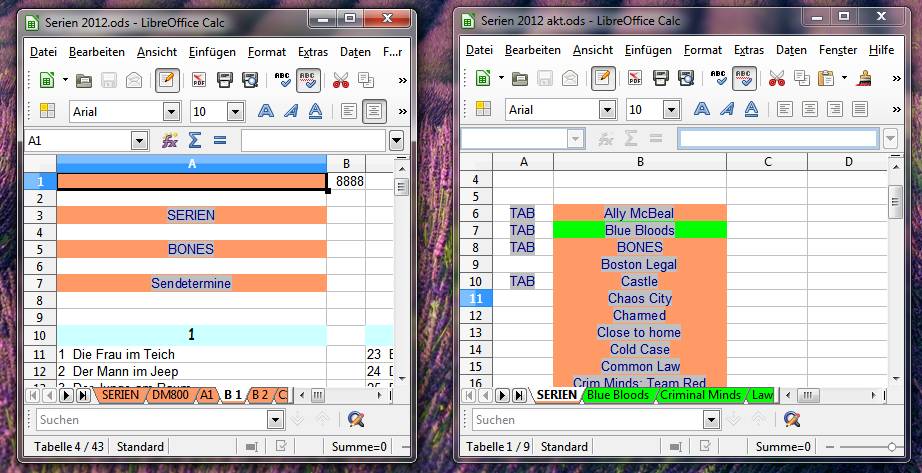Click Ally McBeal cell
The width and height of the screenshot is (922, 473).
pos(640,213)
